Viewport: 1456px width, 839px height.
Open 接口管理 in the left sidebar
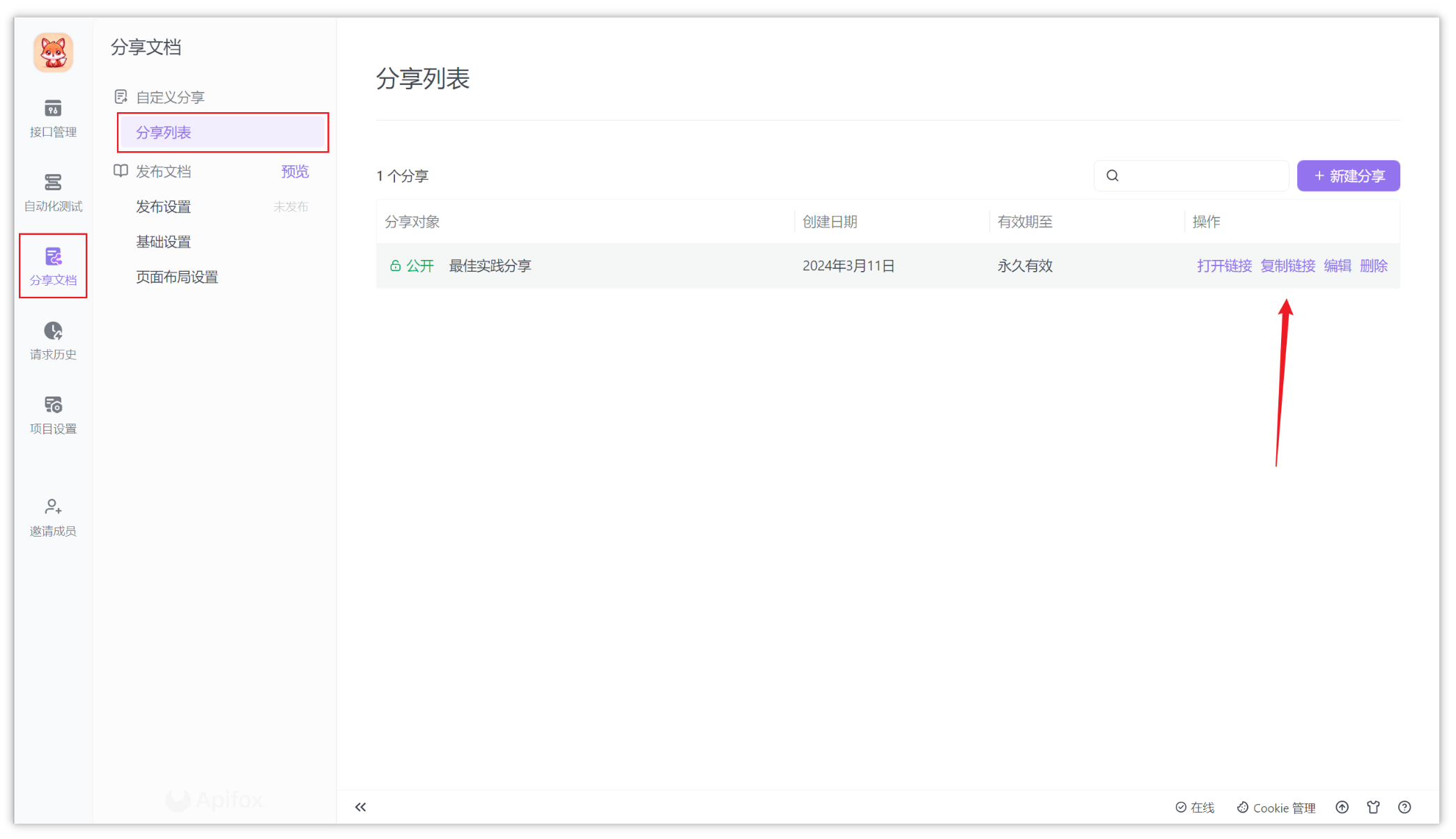pos(52,118)
